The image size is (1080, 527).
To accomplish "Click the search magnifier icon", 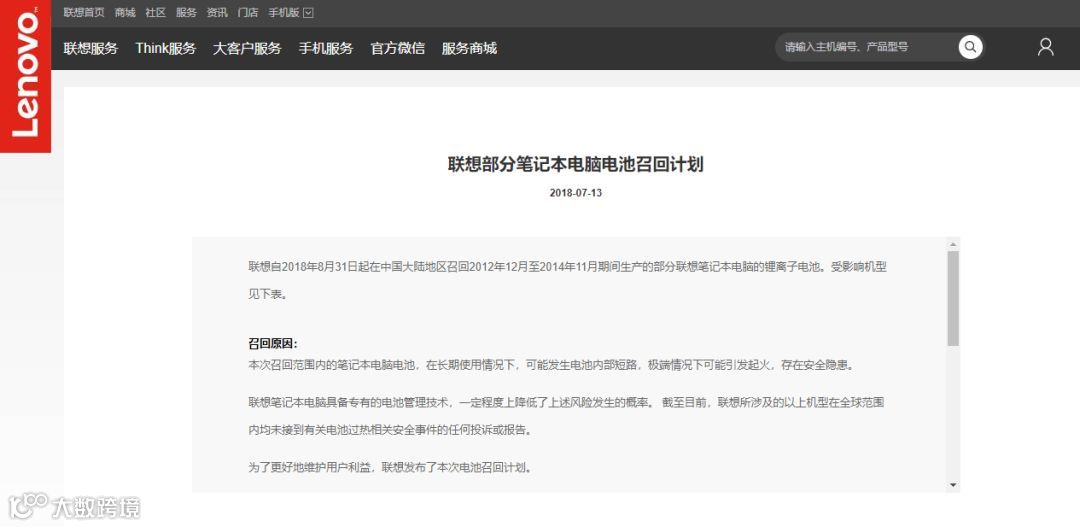I will click(970, 48).
